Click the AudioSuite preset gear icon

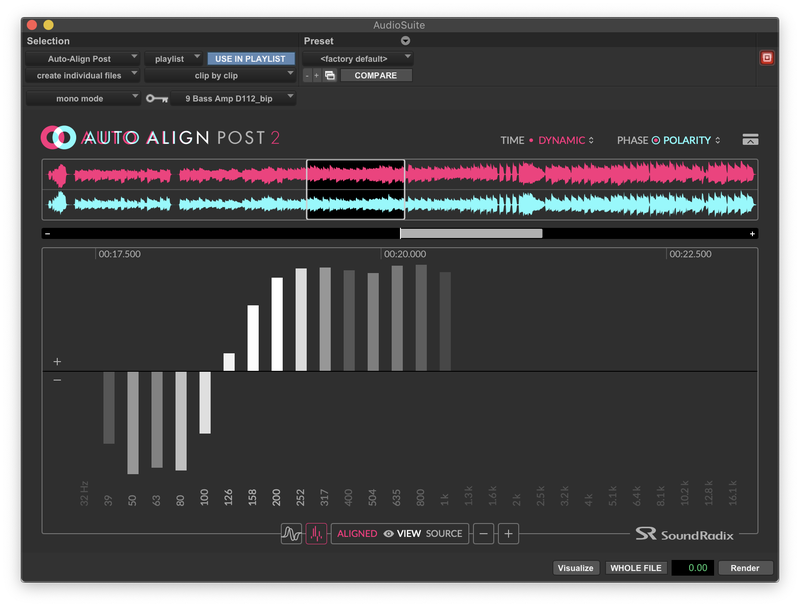point(407,40)
